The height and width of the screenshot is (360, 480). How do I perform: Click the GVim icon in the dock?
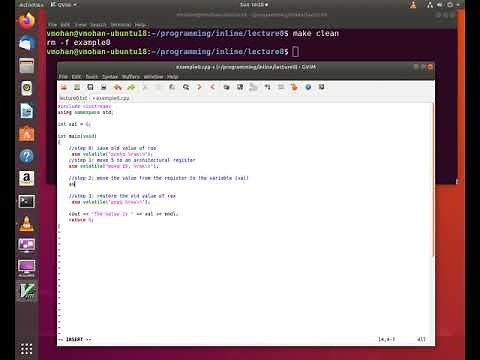coord(27,291)
